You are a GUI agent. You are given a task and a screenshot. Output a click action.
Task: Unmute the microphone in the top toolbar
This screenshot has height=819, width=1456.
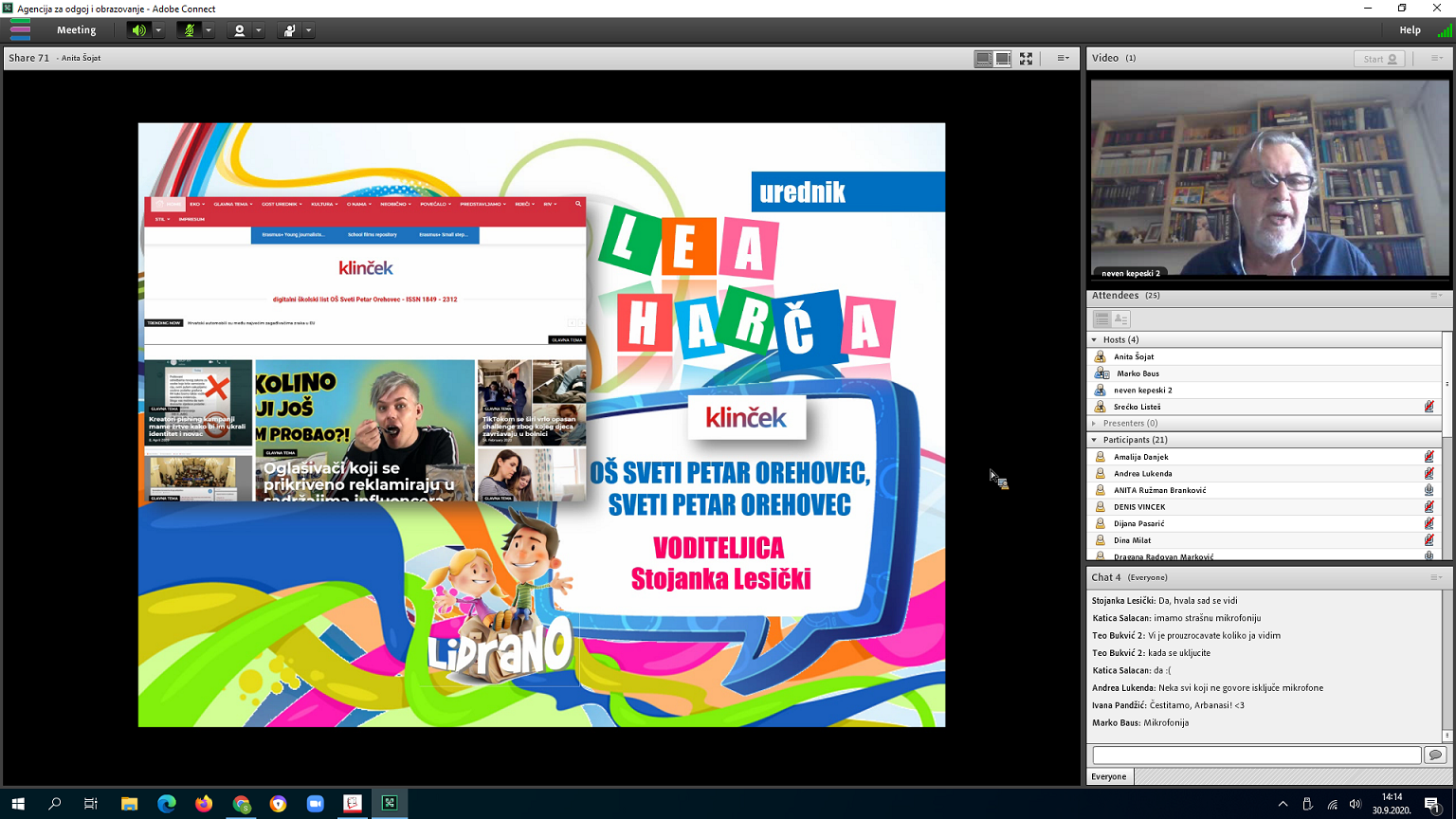point(189,30)
